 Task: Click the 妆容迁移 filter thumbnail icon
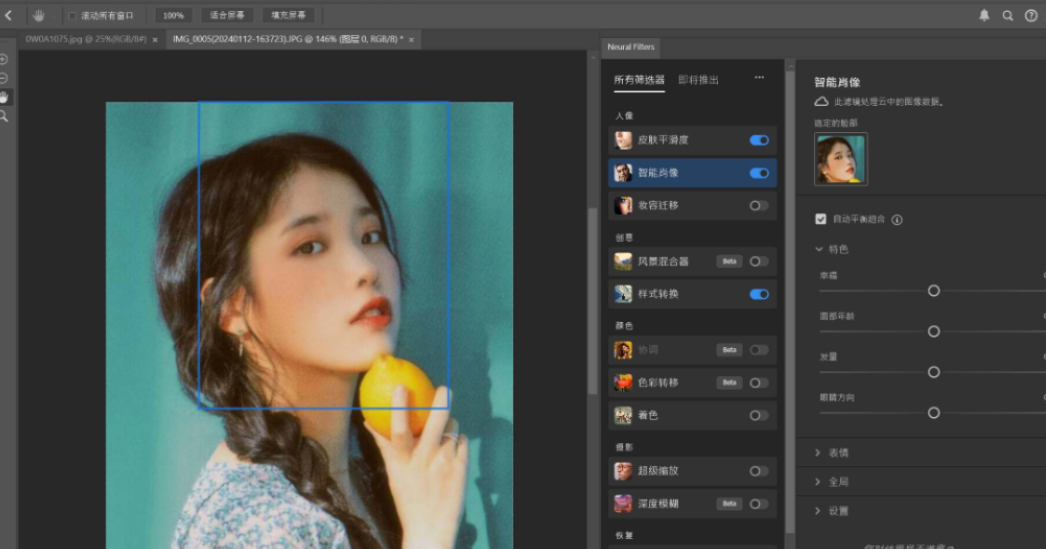point(623,205)
